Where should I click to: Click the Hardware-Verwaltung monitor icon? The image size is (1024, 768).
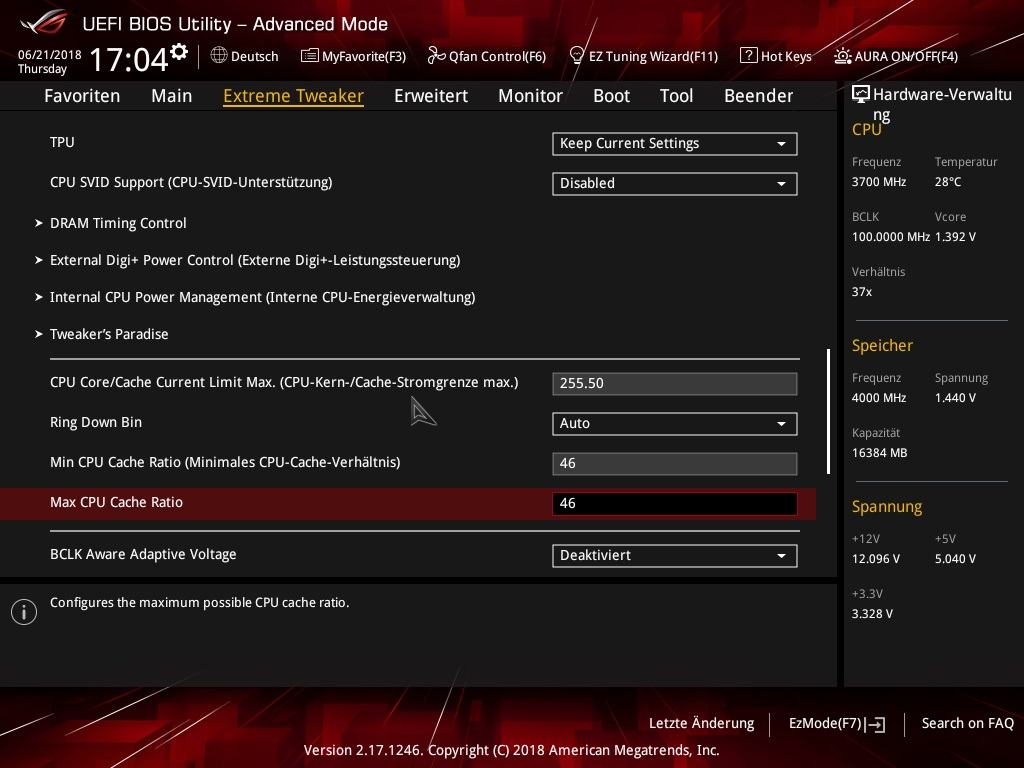click(x=861, y=94)
